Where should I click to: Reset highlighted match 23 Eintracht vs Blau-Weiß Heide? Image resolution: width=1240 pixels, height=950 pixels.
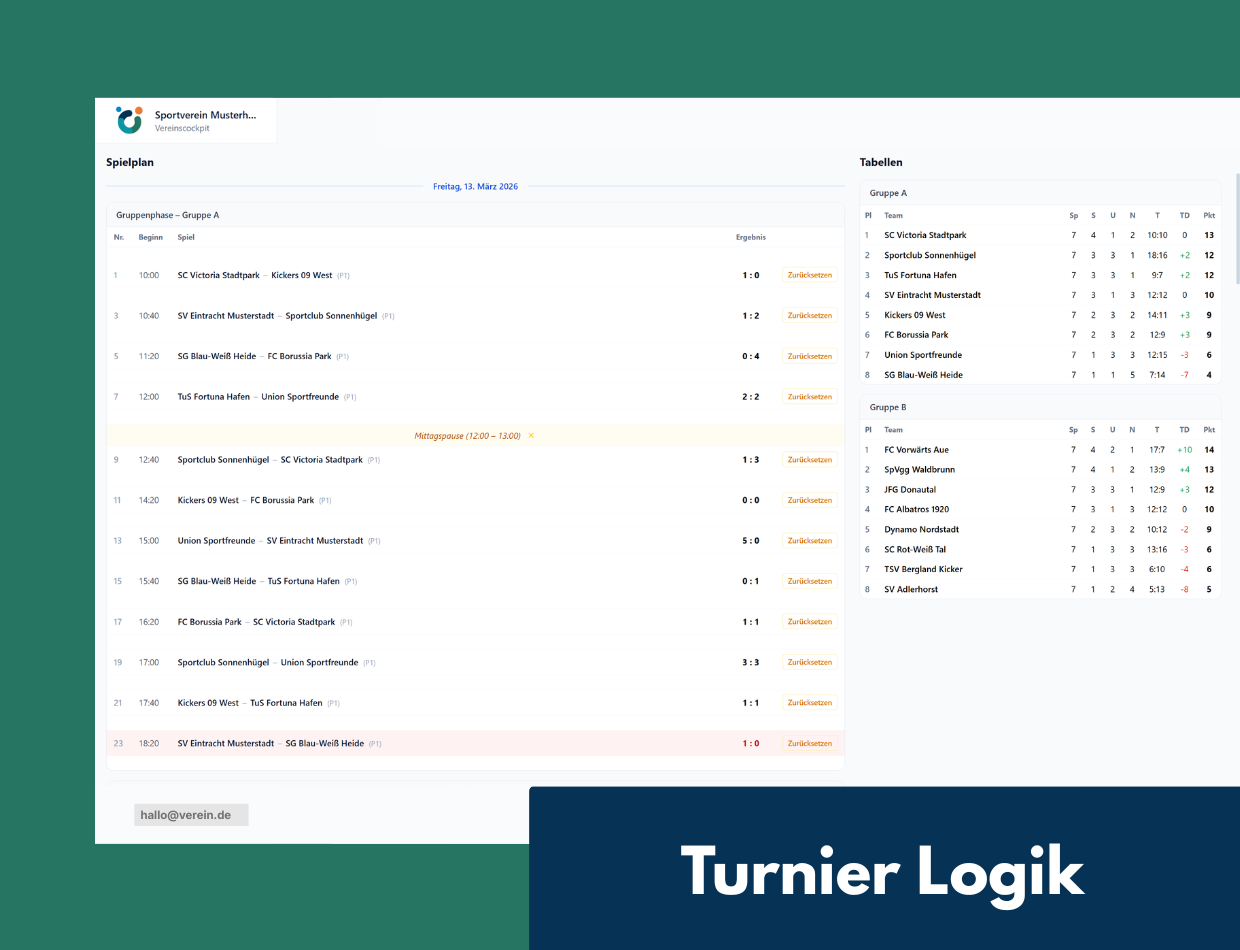point(809,743)
